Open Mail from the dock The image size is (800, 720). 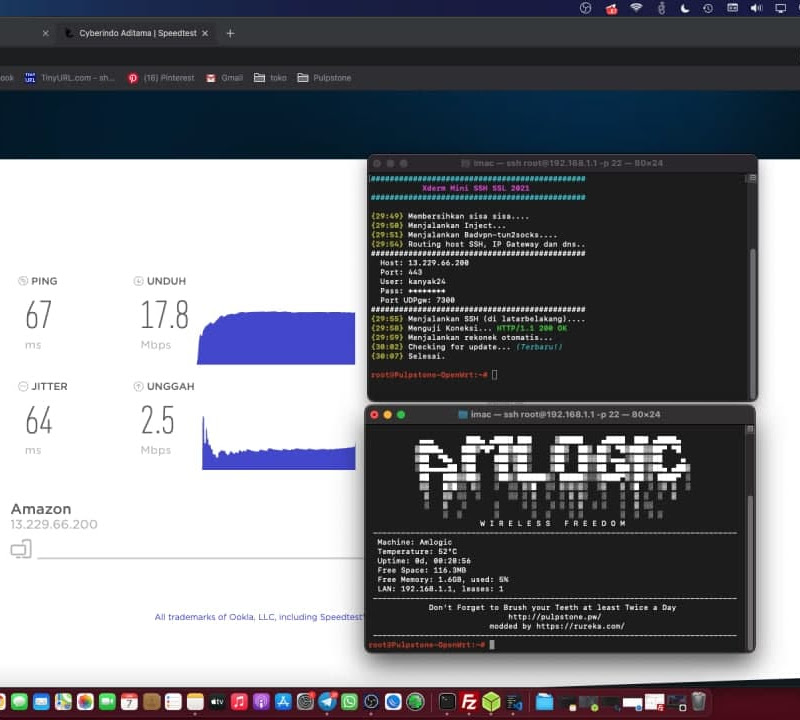coord(41,702)
